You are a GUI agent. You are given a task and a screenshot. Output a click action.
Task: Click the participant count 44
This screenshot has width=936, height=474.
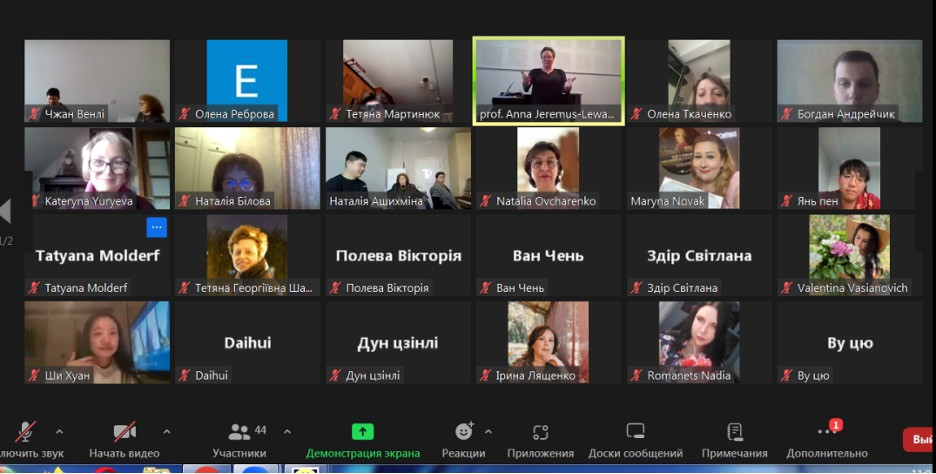pyautogui.click(x=260, y=430)
